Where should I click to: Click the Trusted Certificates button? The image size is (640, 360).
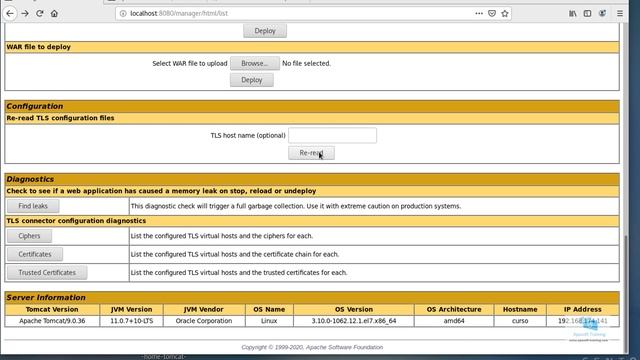click(x=47, y=273)
